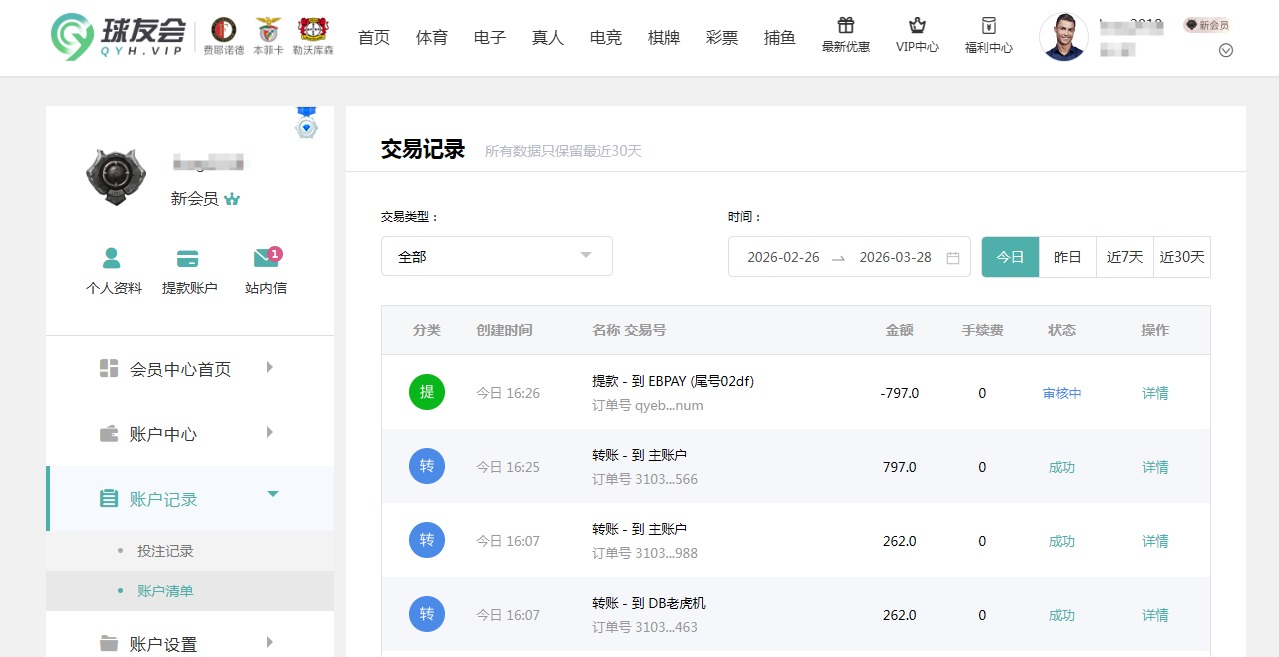Open the 最新优惠 promotions icon
The width and height of the screenshot is (1279, 657).
[845, 37]
